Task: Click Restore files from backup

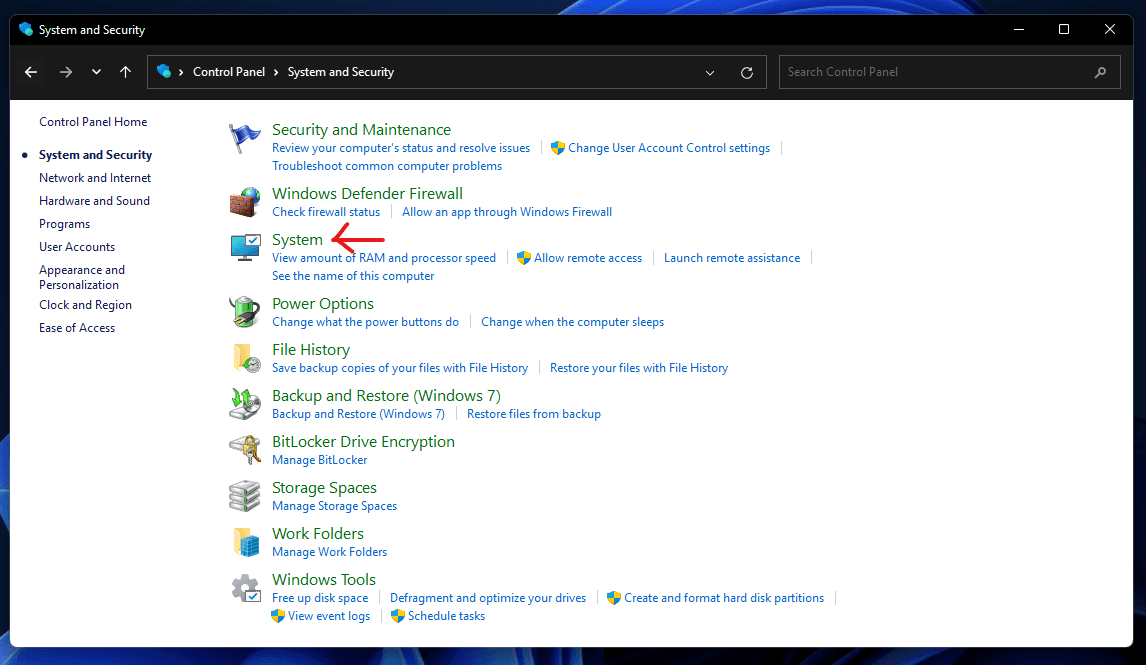Action: (x=534, y=414)
